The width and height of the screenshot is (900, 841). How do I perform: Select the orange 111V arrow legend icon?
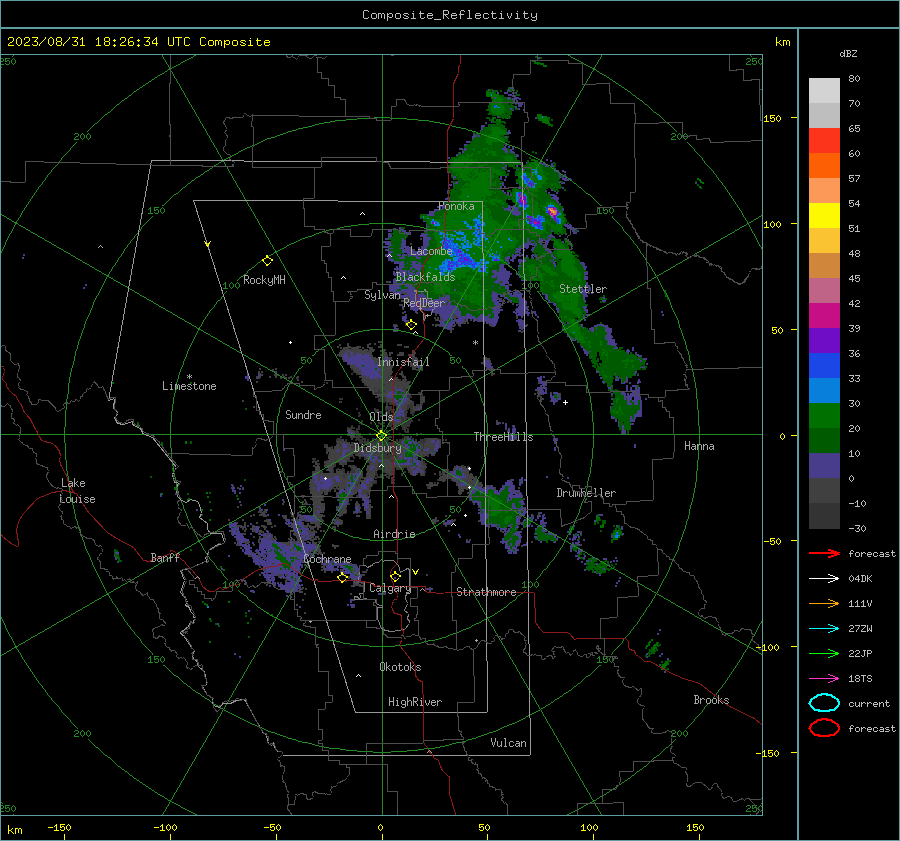(824, 603)
